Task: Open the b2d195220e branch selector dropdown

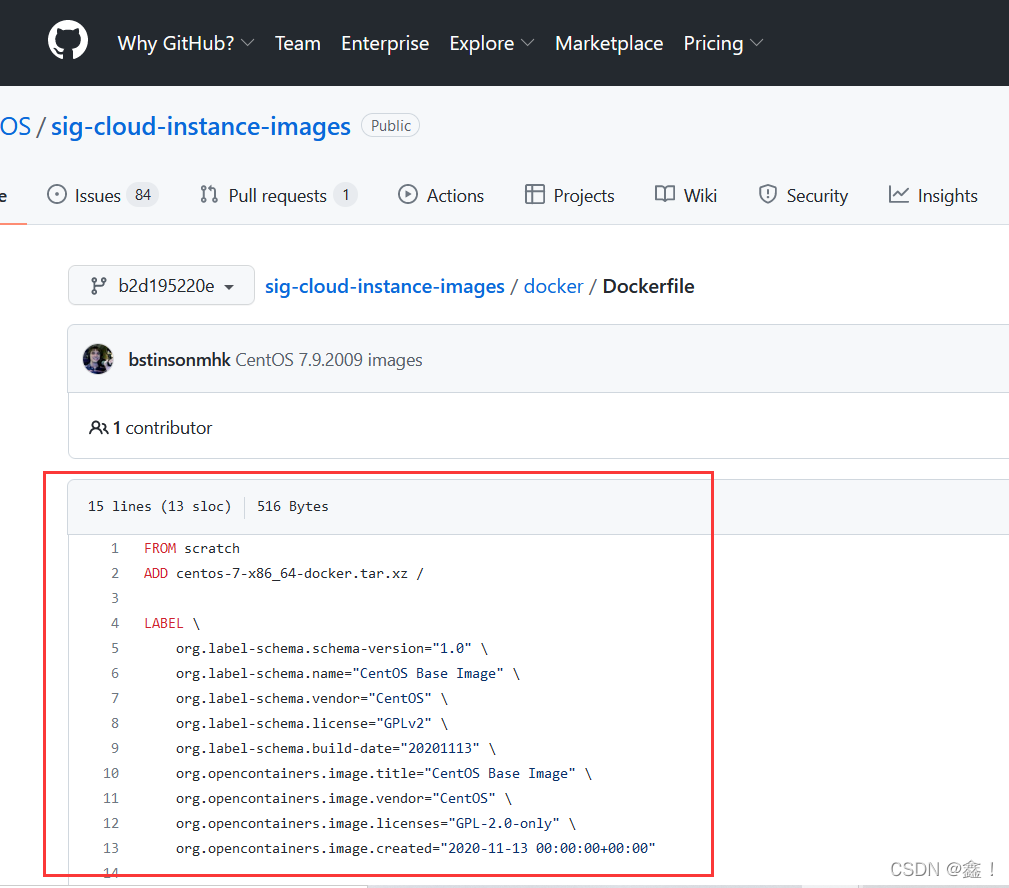Action: [162, 285]
